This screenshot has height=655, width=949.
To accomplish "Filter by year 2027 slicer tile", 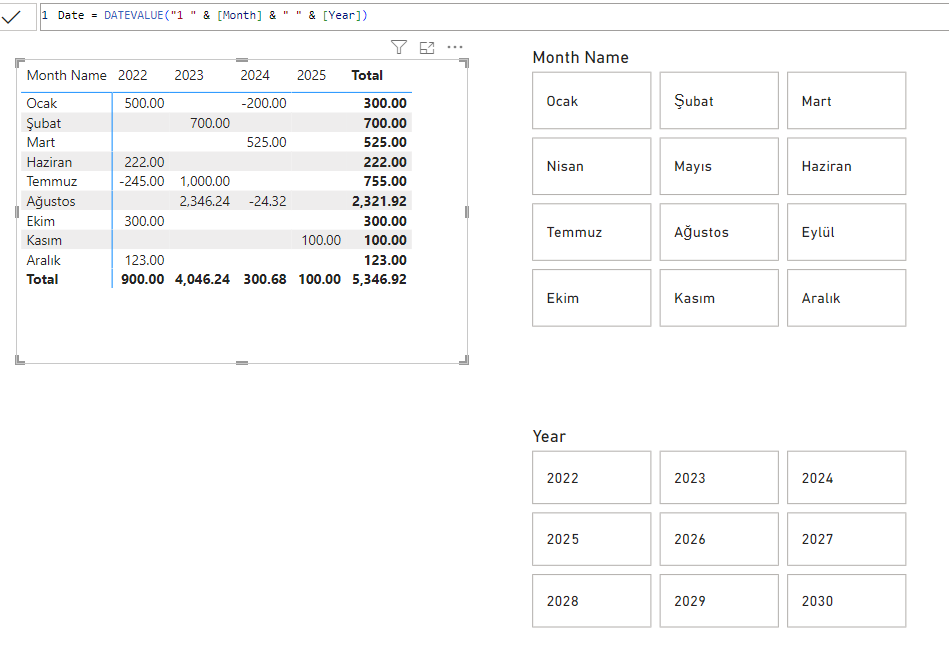I will pyautogui.click(x=846, y=539).
